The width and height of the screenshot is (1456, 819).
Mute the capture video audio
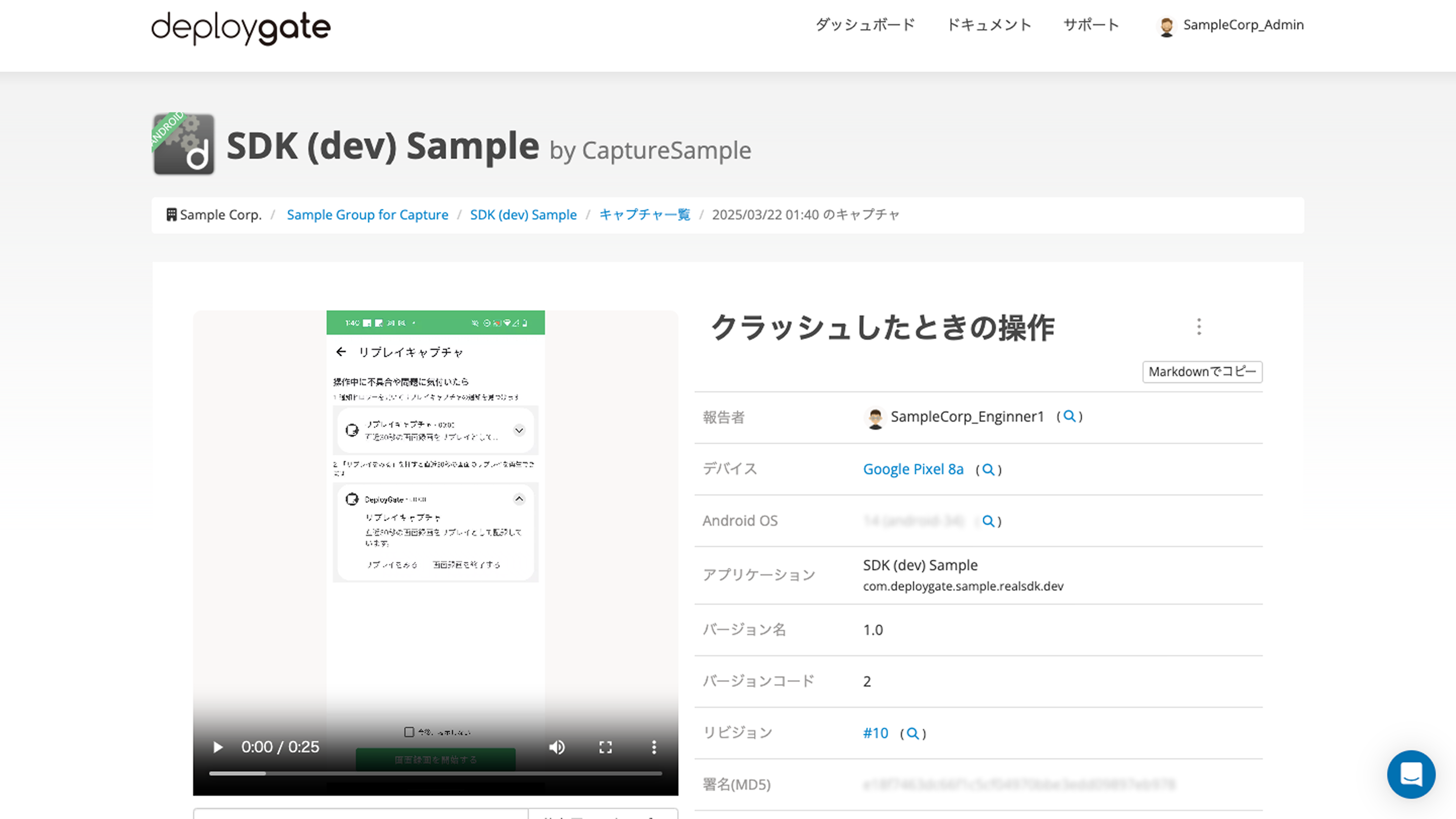click(556, 747)
